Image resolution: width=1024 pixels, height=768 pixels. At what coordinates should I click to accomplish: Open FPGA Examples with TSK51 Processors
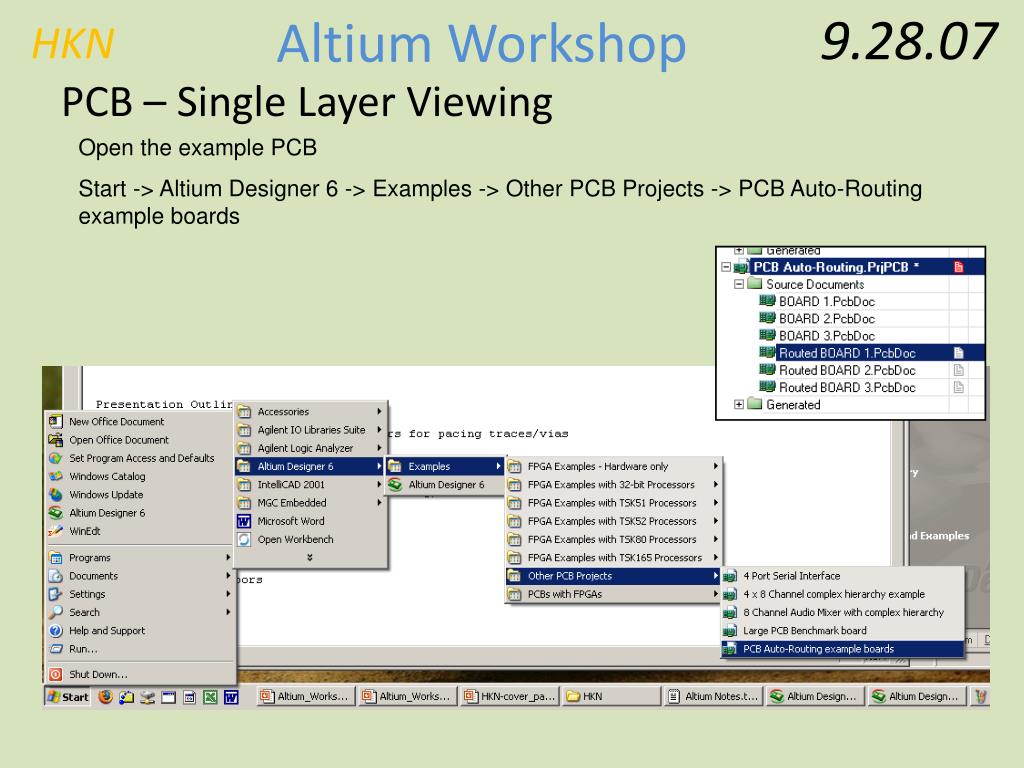click(614, 504)
